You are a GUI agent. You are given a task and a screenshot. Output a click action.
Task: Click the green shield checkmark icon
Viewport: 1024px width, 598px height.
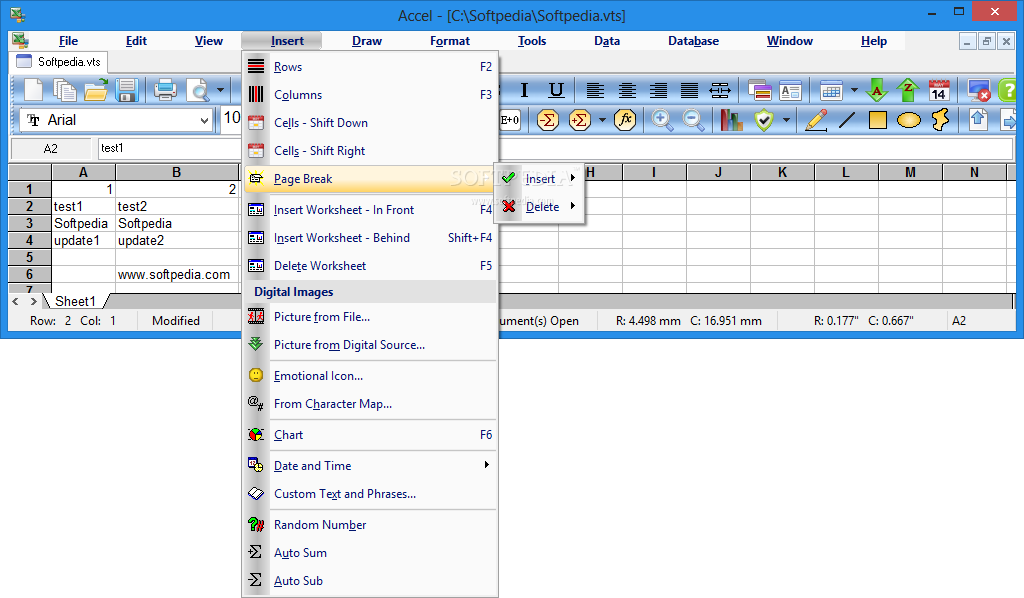763,120
